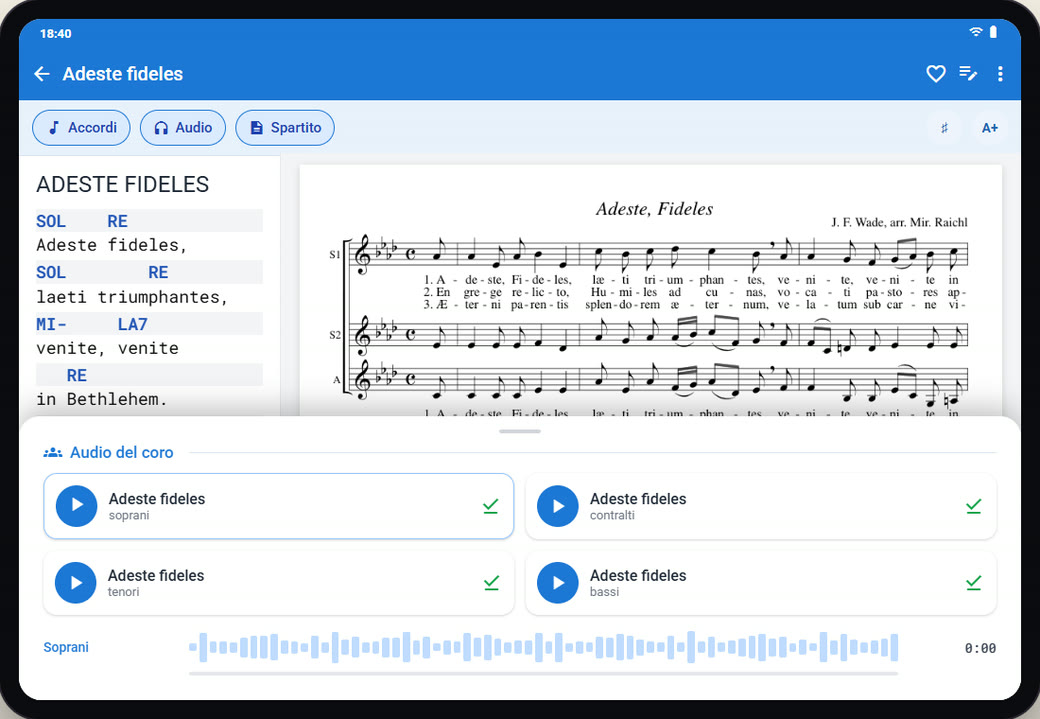Viewport: 1040px width, 719px height.
Task: Switch to the Accordi tab
Action: pos(82,127)
